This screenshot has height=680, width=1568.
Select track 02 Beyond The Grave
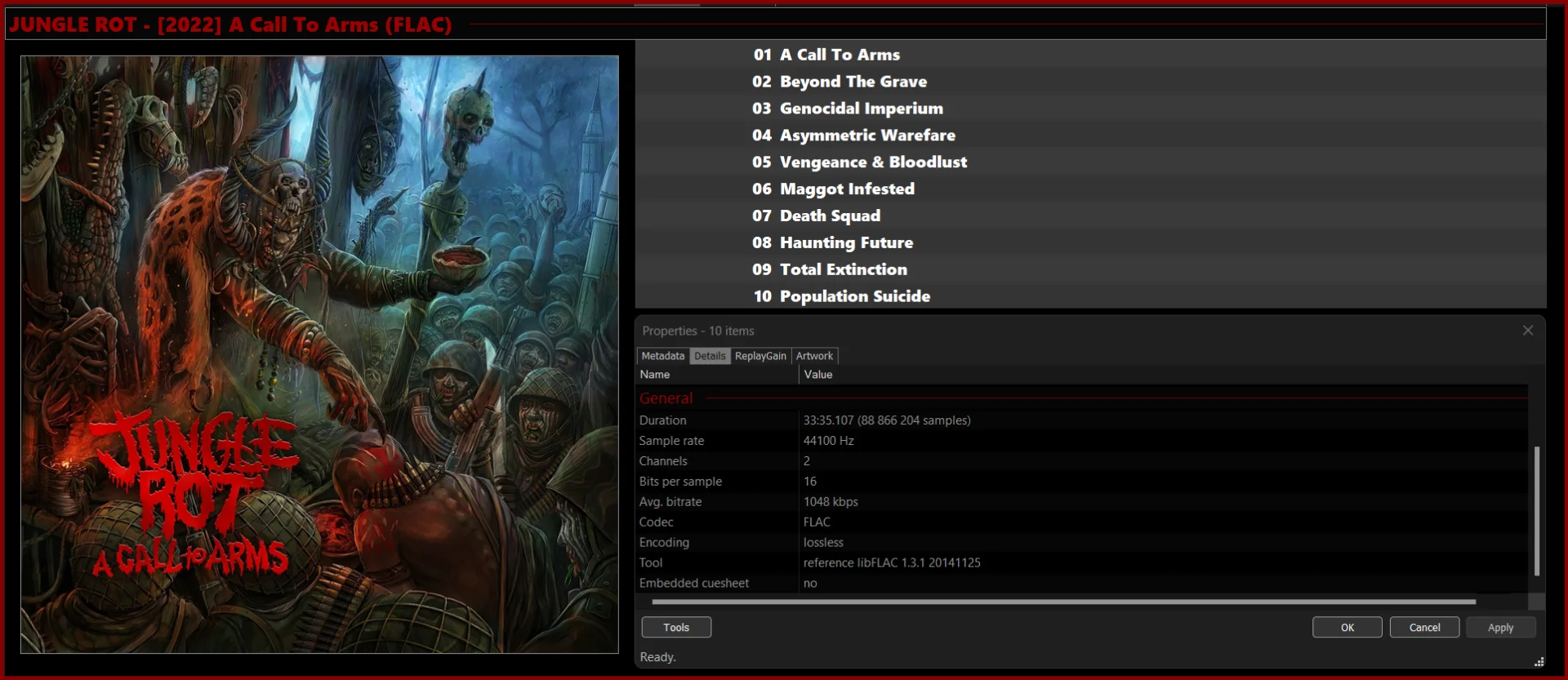click(x=1090, y=82)
